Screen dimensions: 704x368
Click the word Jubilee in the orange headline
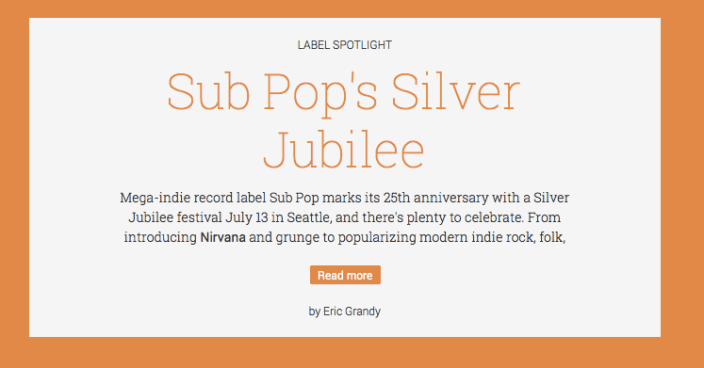click(343, 149)
